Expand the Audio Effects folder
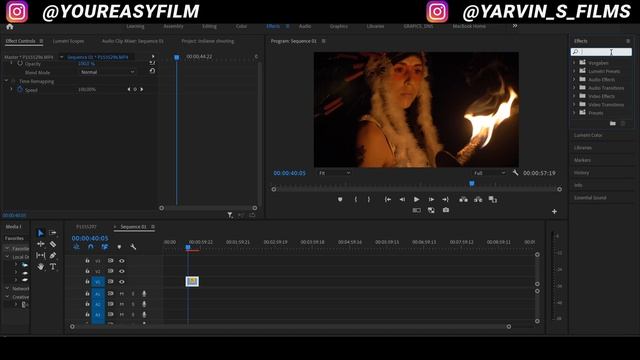The image size is (640, 360). pyautogui.click(x=574, y=79)
